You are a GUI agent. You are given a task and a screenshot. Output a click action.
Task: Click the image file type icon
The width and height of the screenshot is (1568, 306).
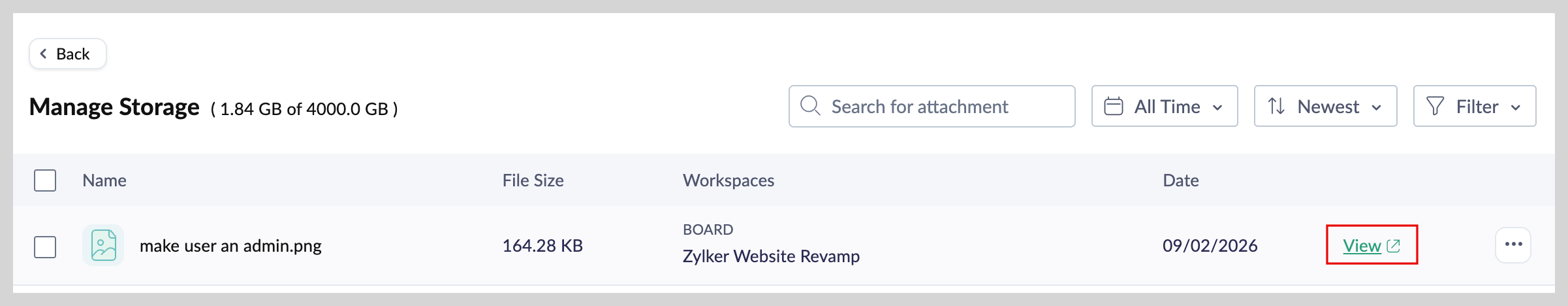(103, 246)
